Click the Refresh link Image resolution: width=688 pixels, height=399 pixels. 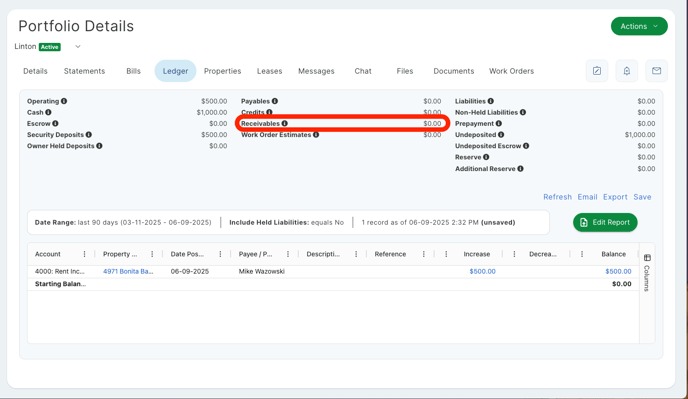click(557, 197)
